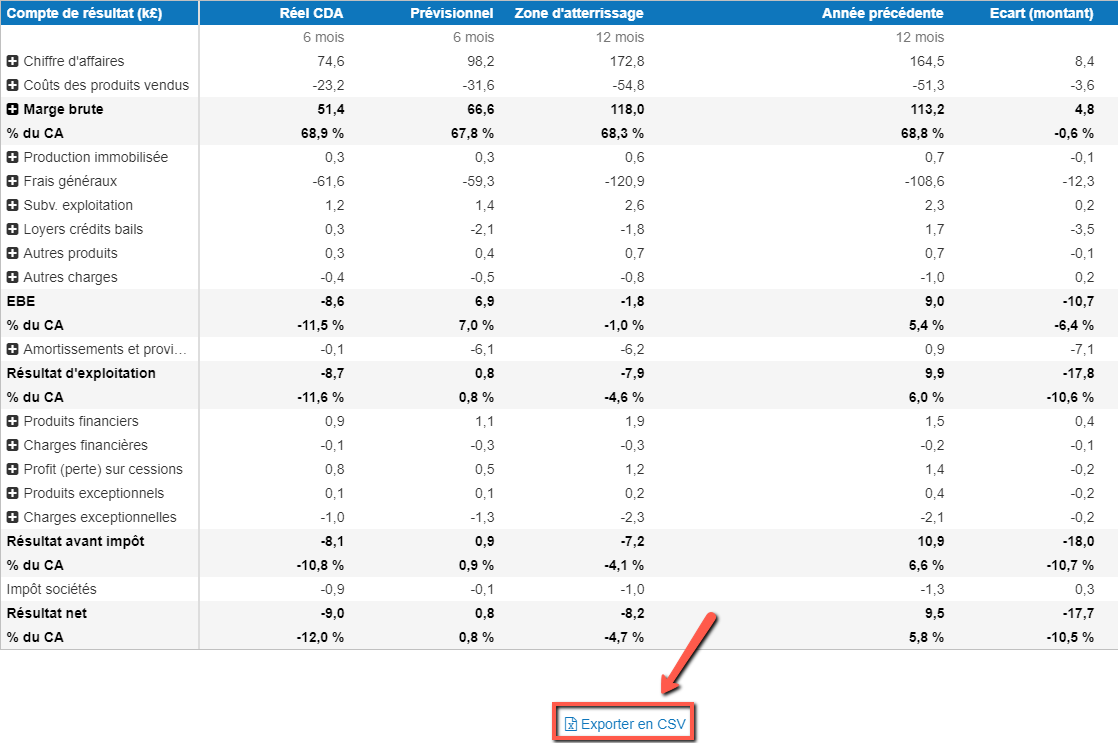Click Résultat net Réel value -9,0
Viewport: 1118px width, 743px height.
(332, 613)
